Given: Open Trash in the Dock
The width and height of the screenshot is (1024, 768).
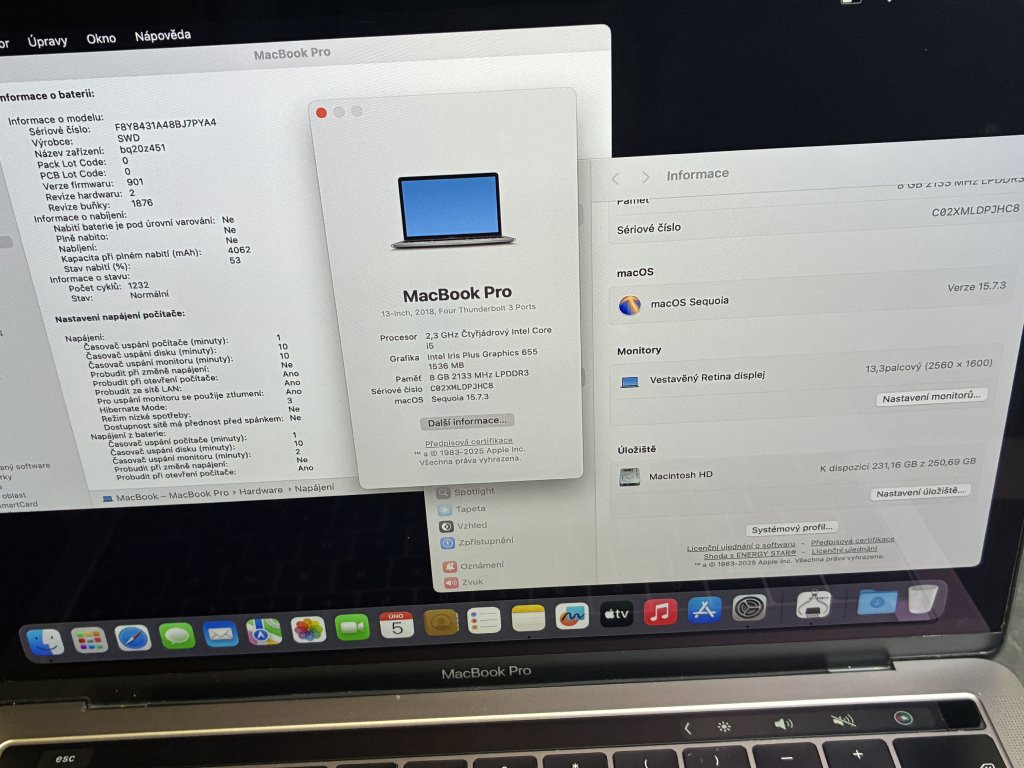Looking at the screenshot, I should (x=923, y=599).
